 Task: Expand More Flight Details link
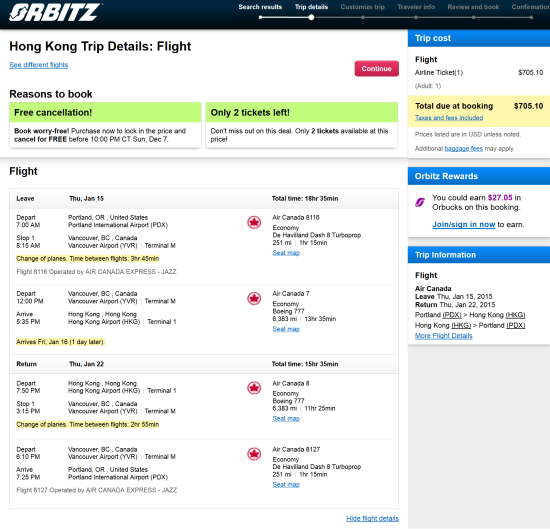tap(444, 336)
